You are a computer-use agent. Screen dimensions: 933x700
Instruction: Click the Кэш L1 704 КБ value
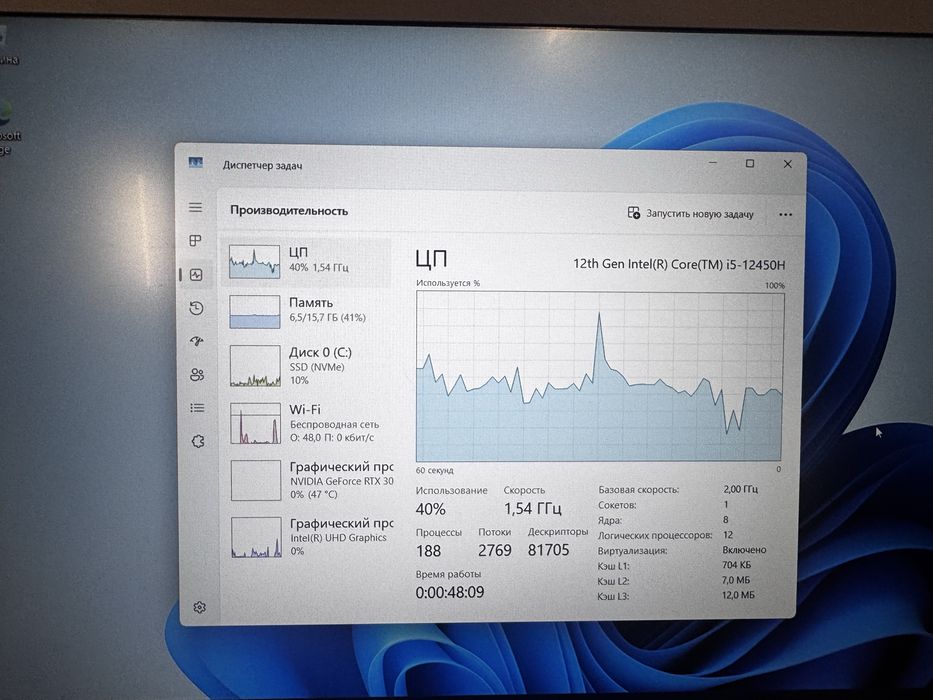click(737, 564)
